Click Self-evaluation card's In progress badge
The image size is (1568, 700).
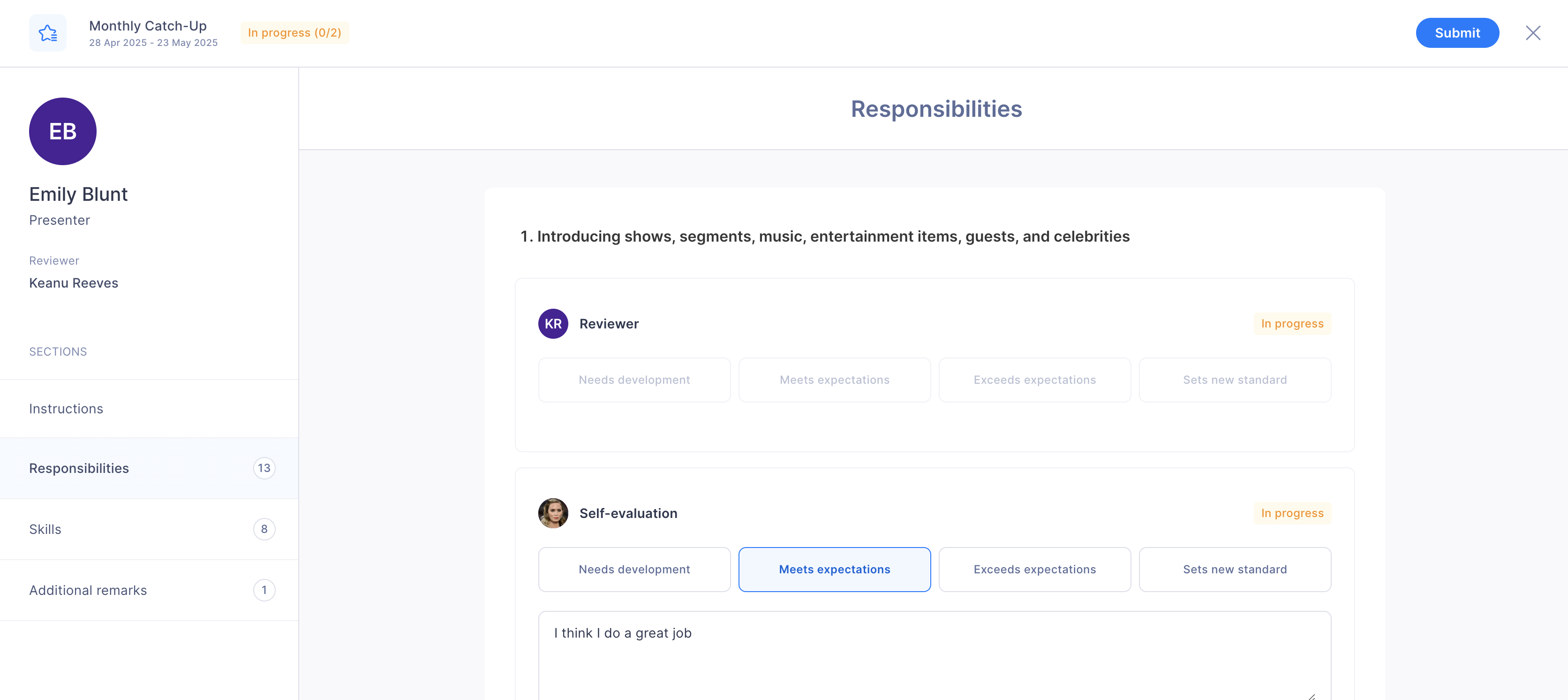1292,513
